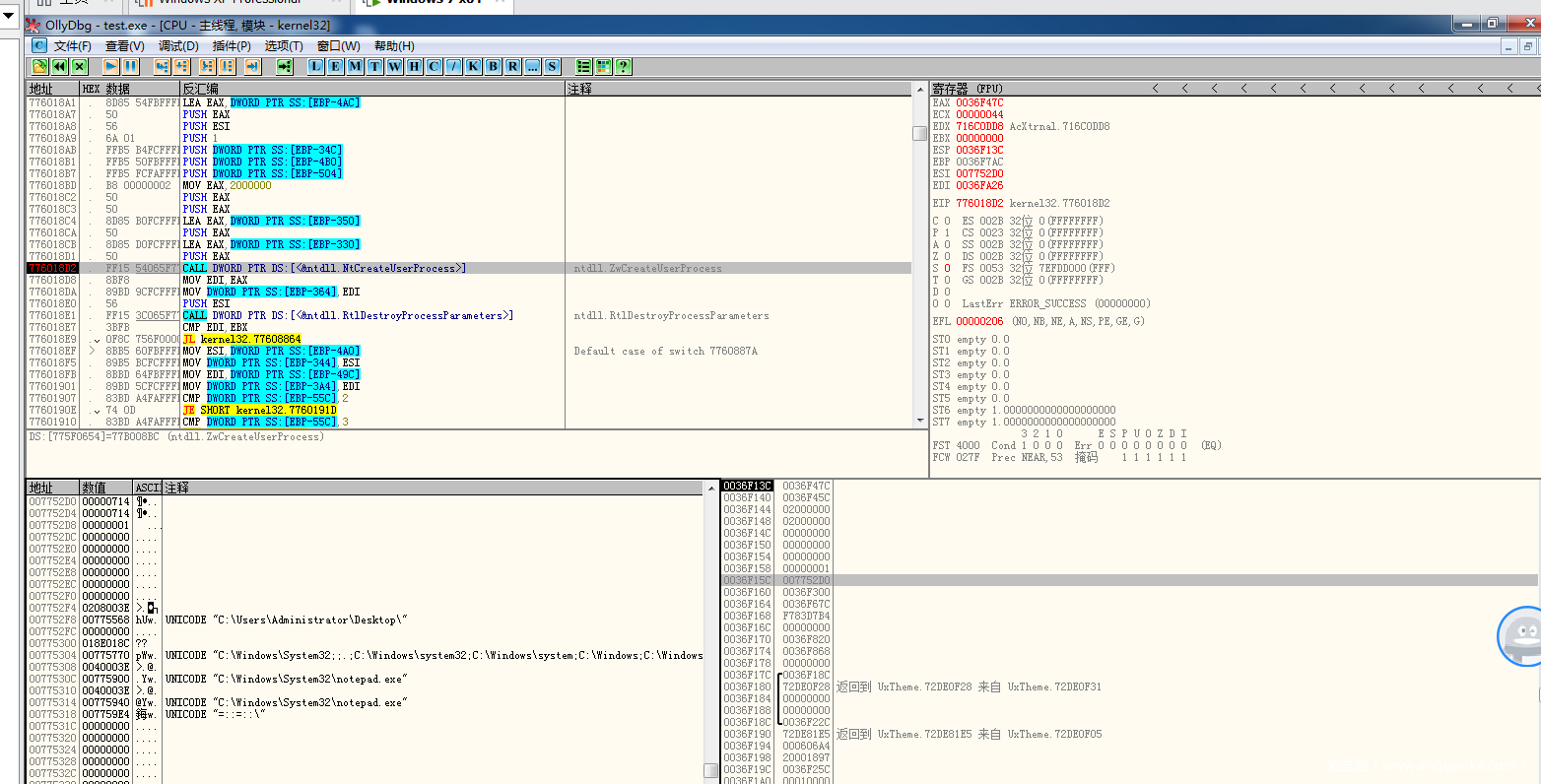Screen dimensions: 1541x784
Task: Click the green Help question-mark icon
Action: (623, 66)
